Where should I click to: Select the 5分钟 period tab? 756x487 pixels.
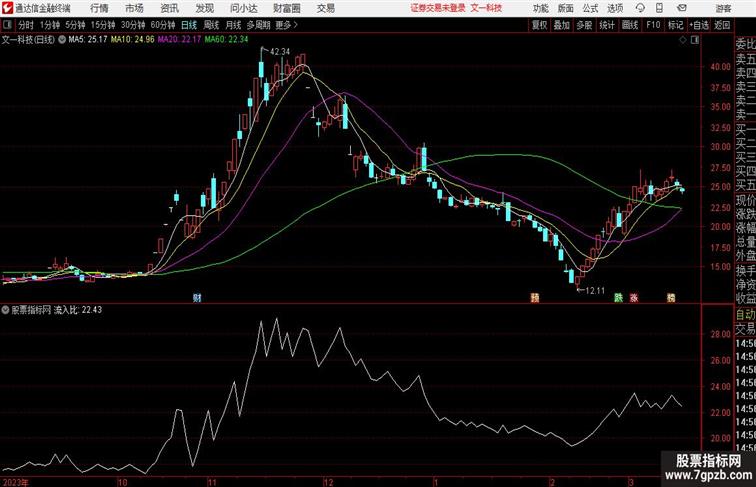coord(75,25)
